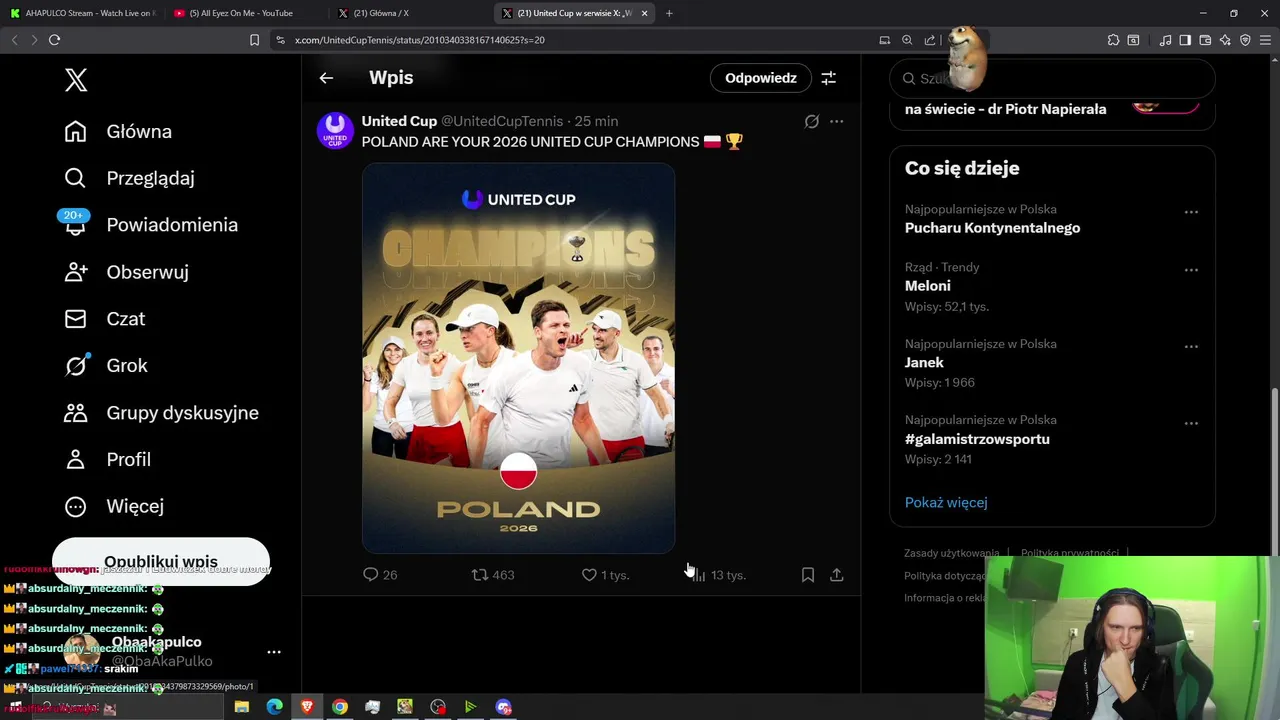Open United Cup profile avatar
1280x720 pixels.
pyautogui.click(x=335, y=131)
